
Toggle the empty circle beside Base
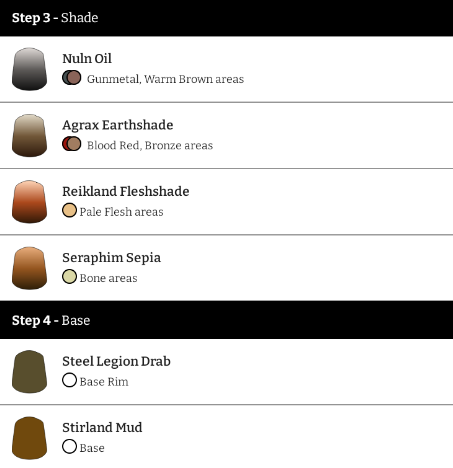69,446
